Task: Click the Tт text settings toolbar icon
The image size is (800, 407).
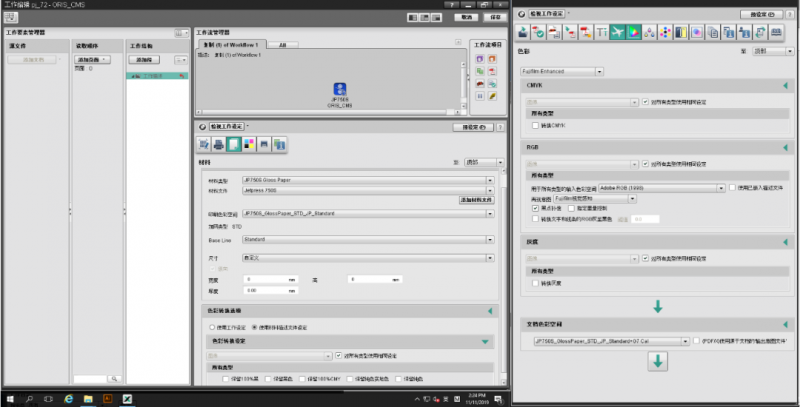Action: (x=602, y=33)
